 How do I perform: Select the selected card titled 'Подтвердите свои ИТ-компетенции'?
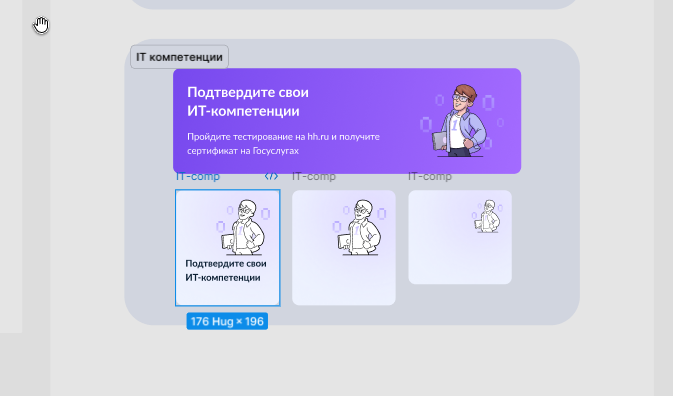point(227,248)
